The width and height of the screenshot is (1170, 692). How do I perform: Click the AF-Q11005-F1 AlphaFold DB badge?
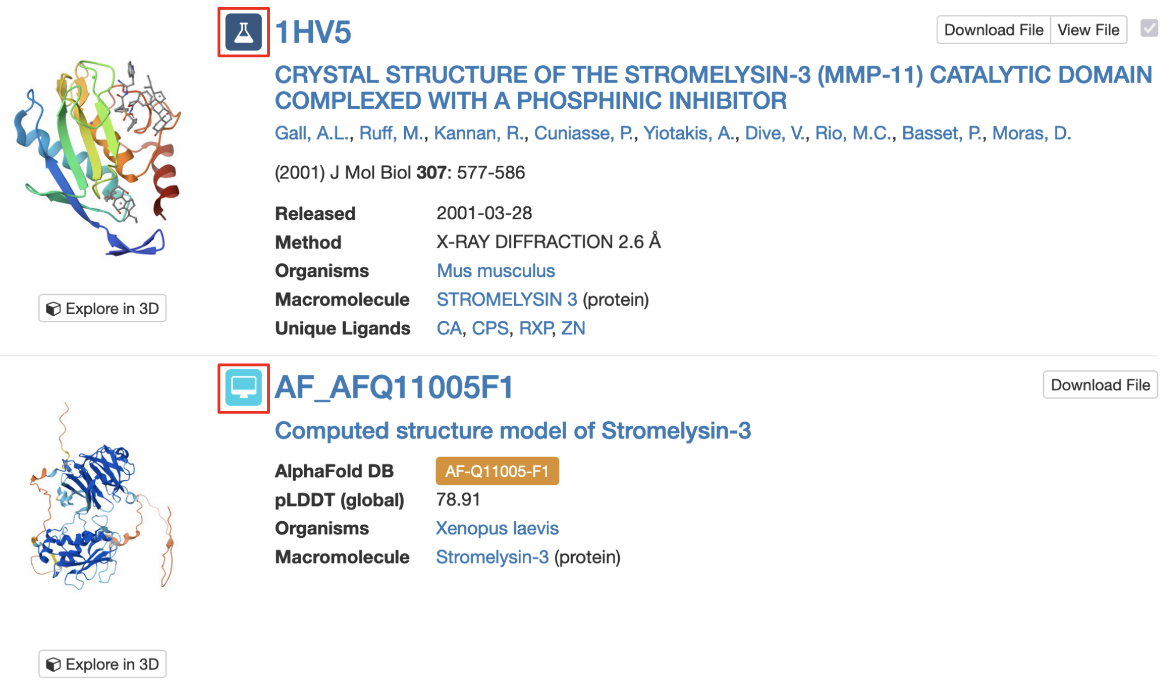click(x=497, y=472)
